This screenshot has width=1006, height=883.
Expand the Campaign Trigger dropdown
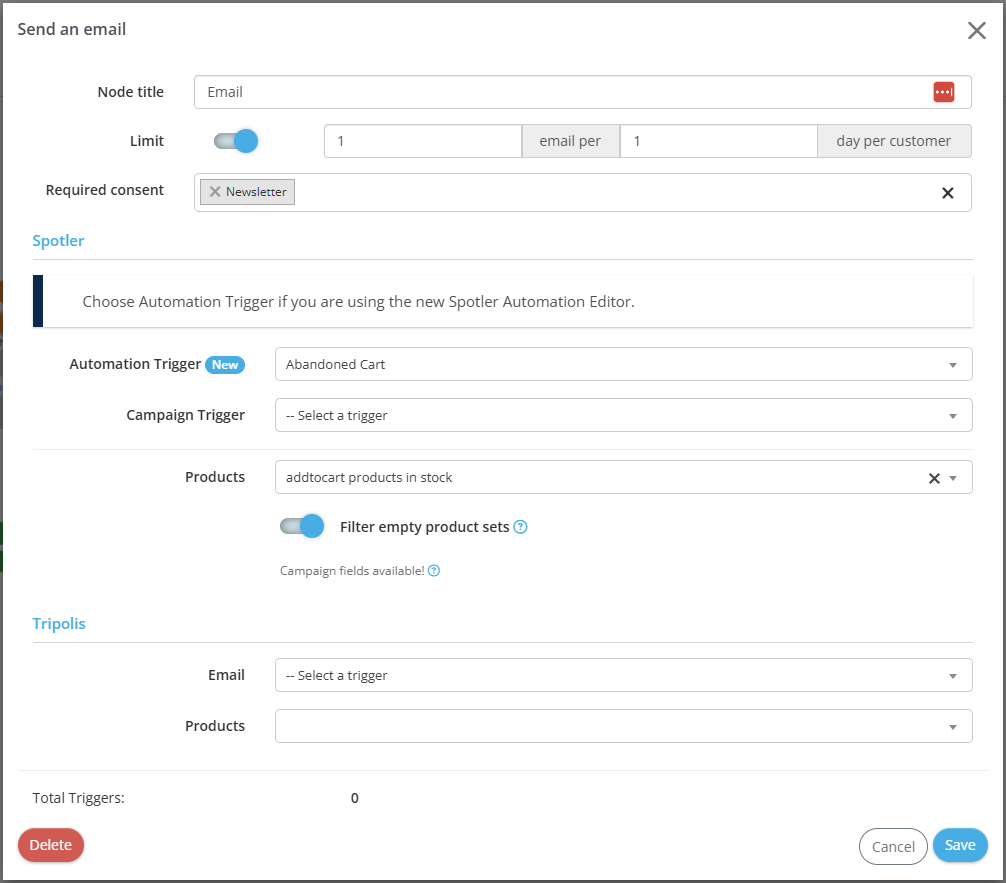click(622, 415)
